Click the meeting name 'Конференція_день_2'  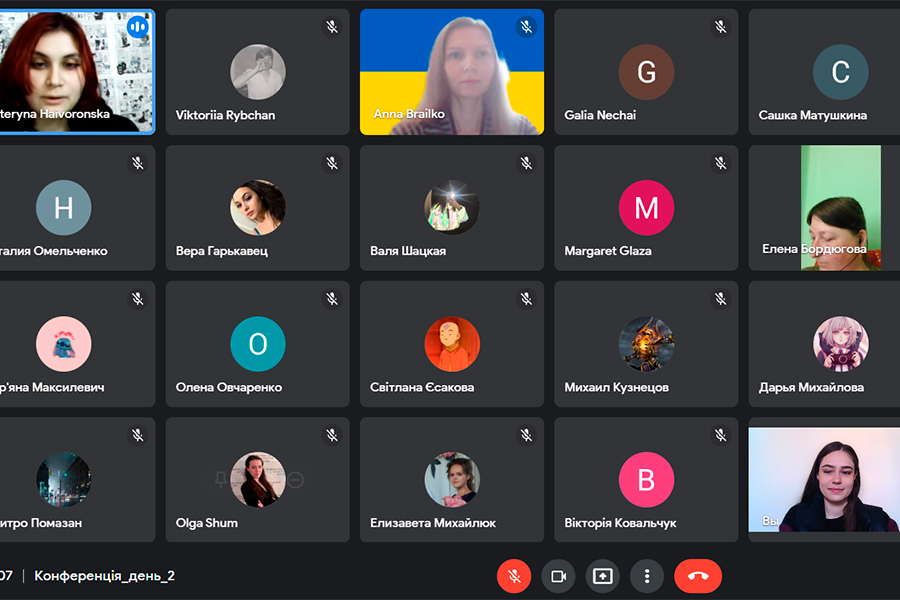[x=104, y=576]
